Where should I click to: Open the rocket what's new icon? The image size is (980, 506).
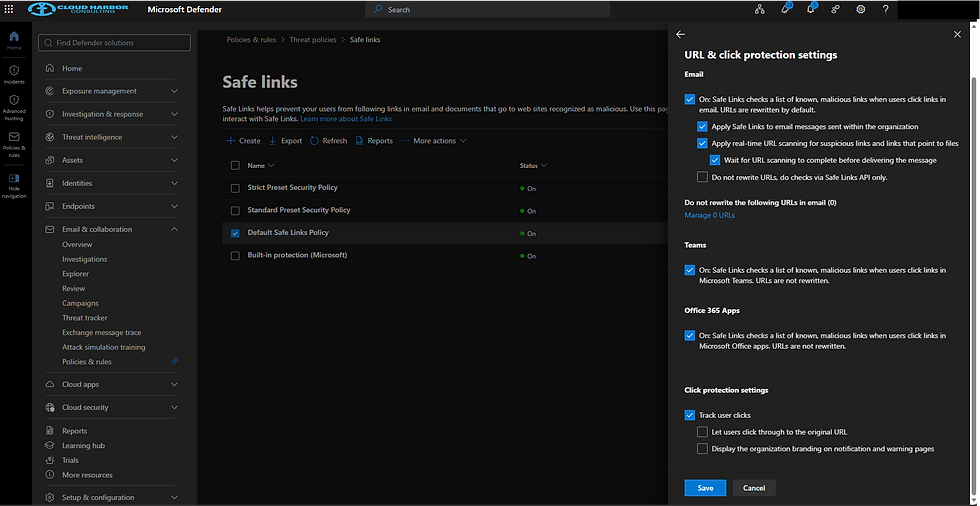[x=786, y=9]
